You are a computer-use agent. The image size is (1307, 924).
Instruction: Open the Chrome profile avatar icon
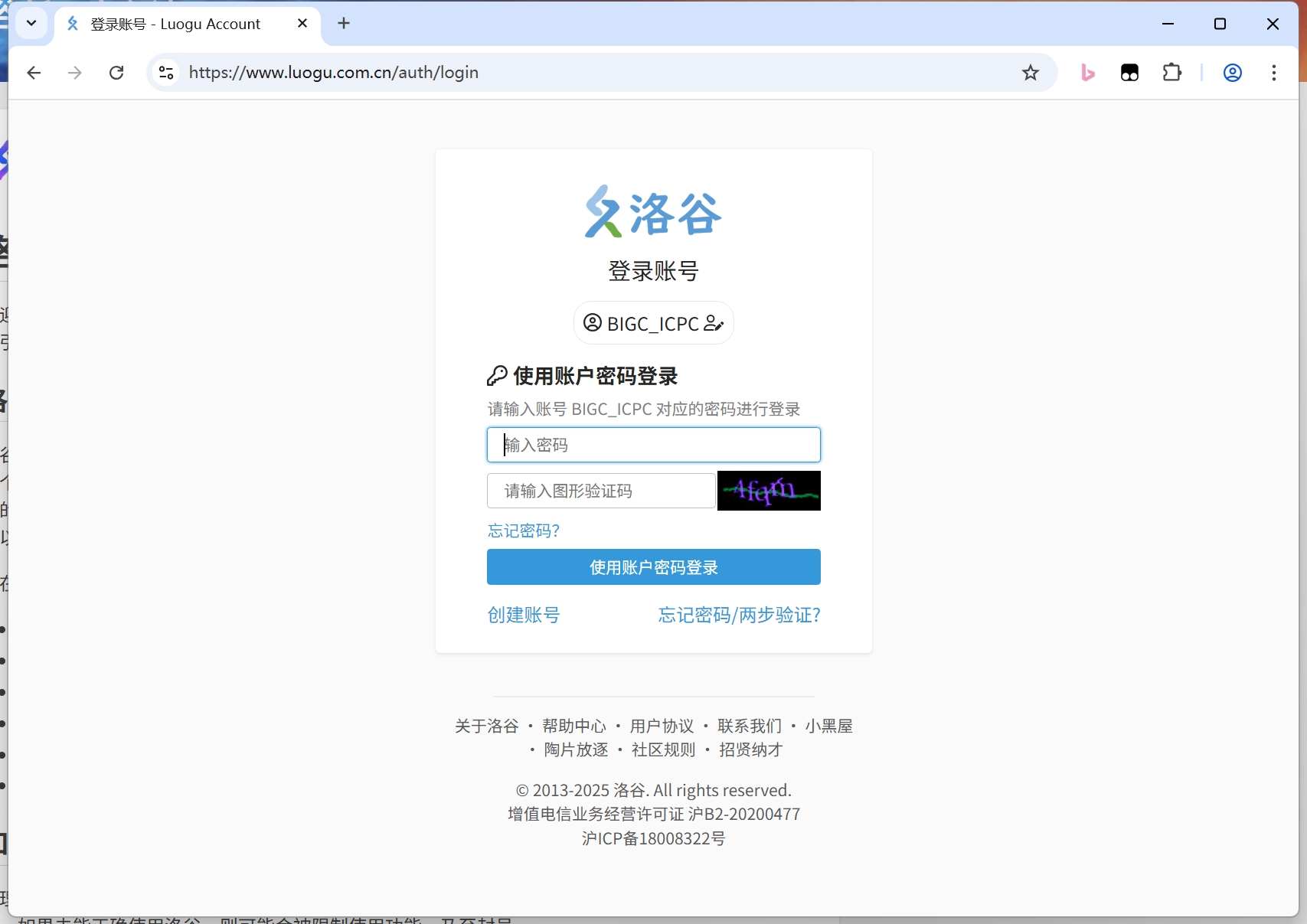1232,73
